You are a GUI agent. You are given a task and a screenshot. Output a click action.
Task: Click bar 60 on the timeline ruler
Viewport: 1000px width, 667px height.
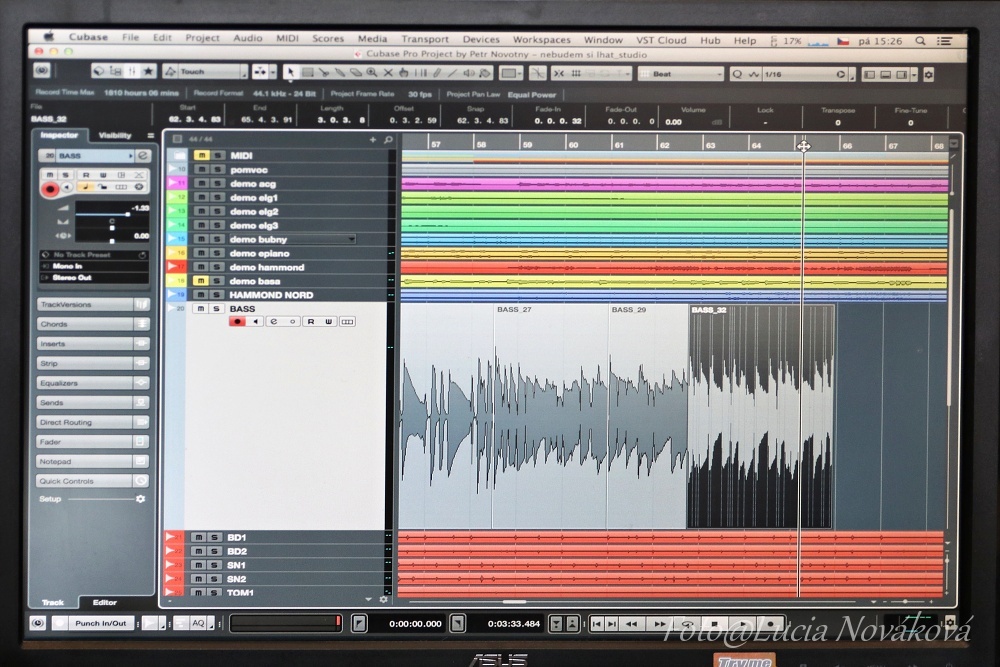coord(573,145)
